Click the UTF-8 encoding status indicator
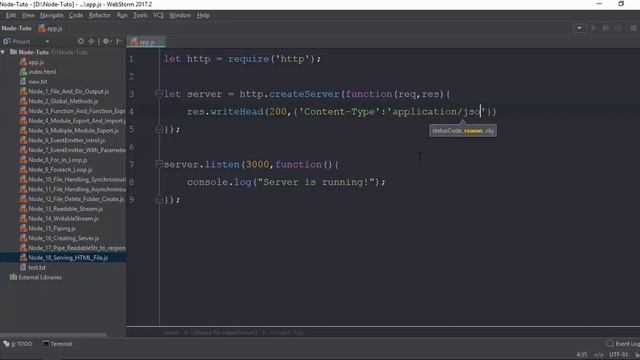The width and height of the screenshot is (640, 360). pos(618,354)
